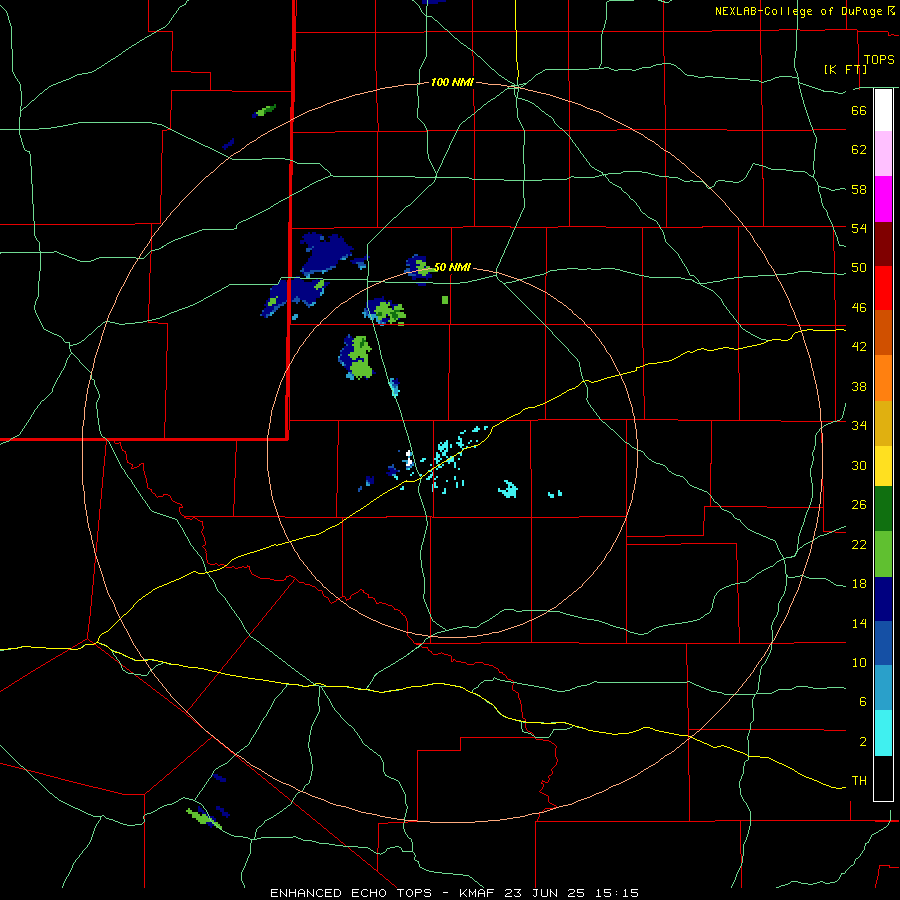Pick the light orange legend swatch
The width and height of the screenshot is (900, 900).
click(883, 378)
